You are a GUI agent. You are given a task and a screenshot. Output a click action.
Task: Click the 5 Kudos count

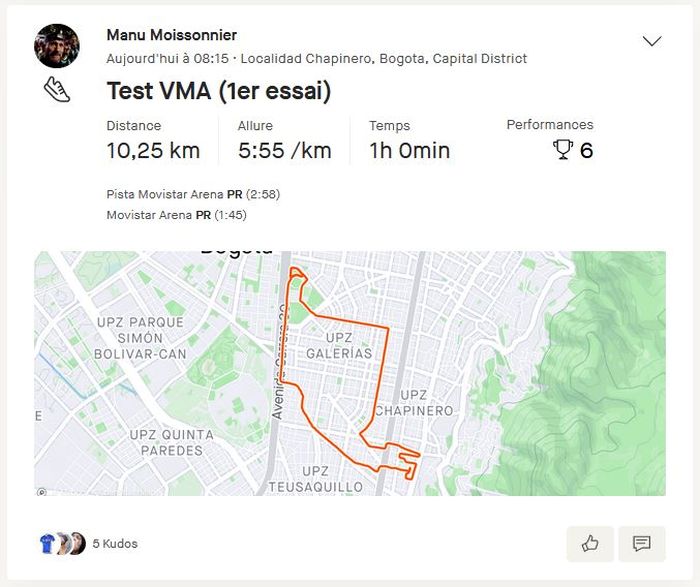coord(115,544)
